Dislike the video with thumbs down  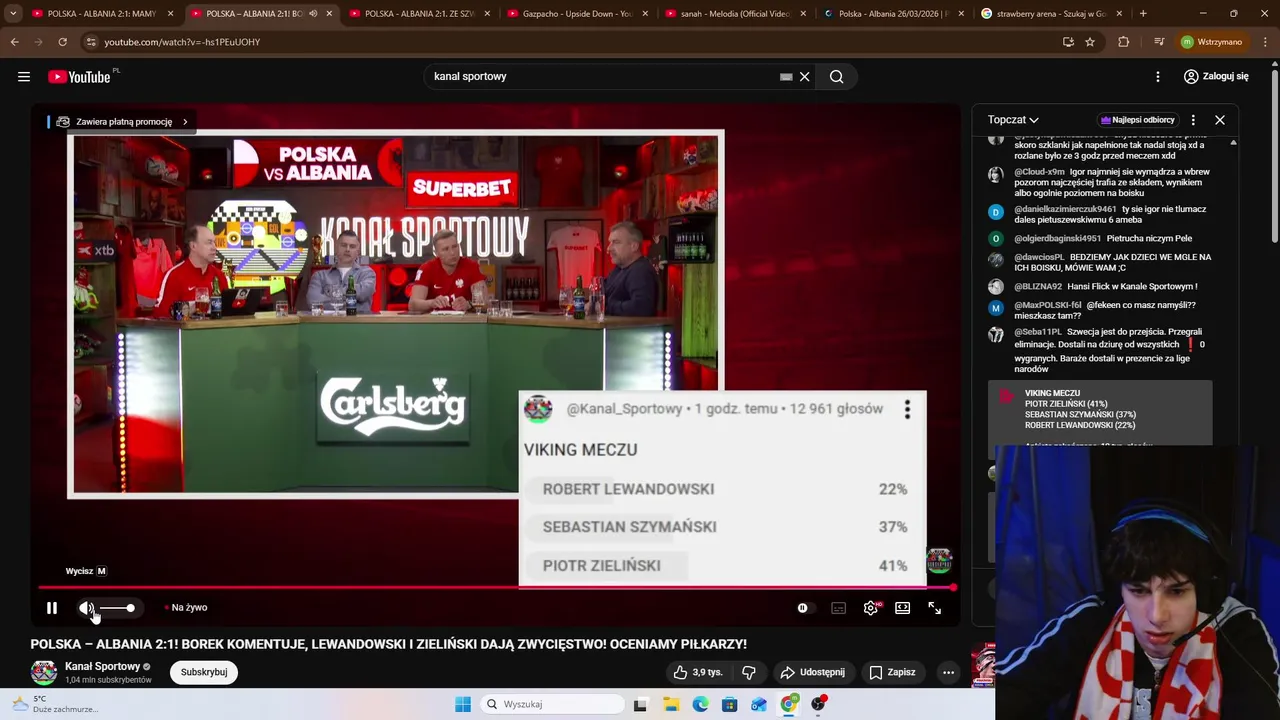click(x=749, y=672)
